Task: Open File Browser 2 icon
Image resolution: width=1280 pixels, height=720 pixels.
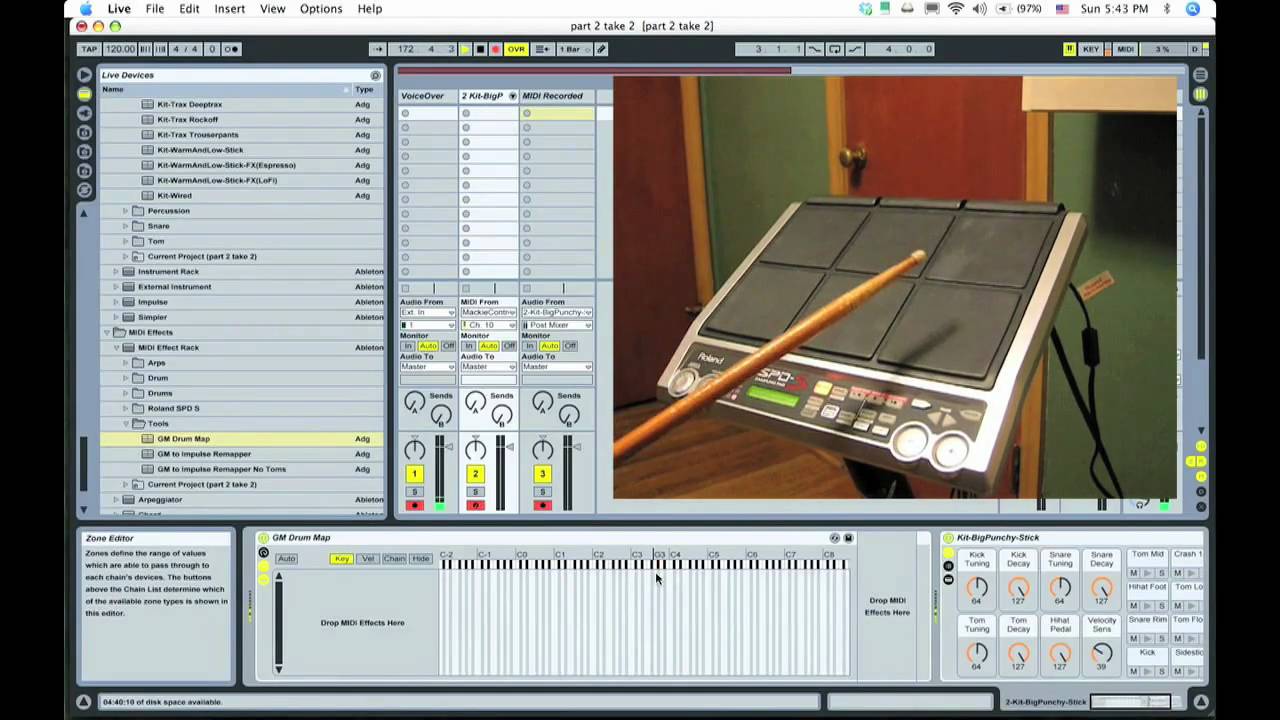Action: (84, 151)
